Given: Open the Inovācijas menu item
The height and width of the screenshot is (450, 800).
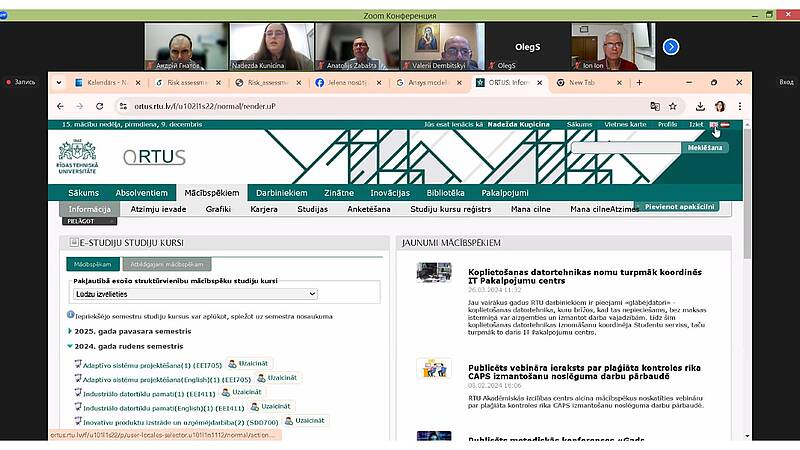Looking at the screenshot, I should (x=390, y=193).
